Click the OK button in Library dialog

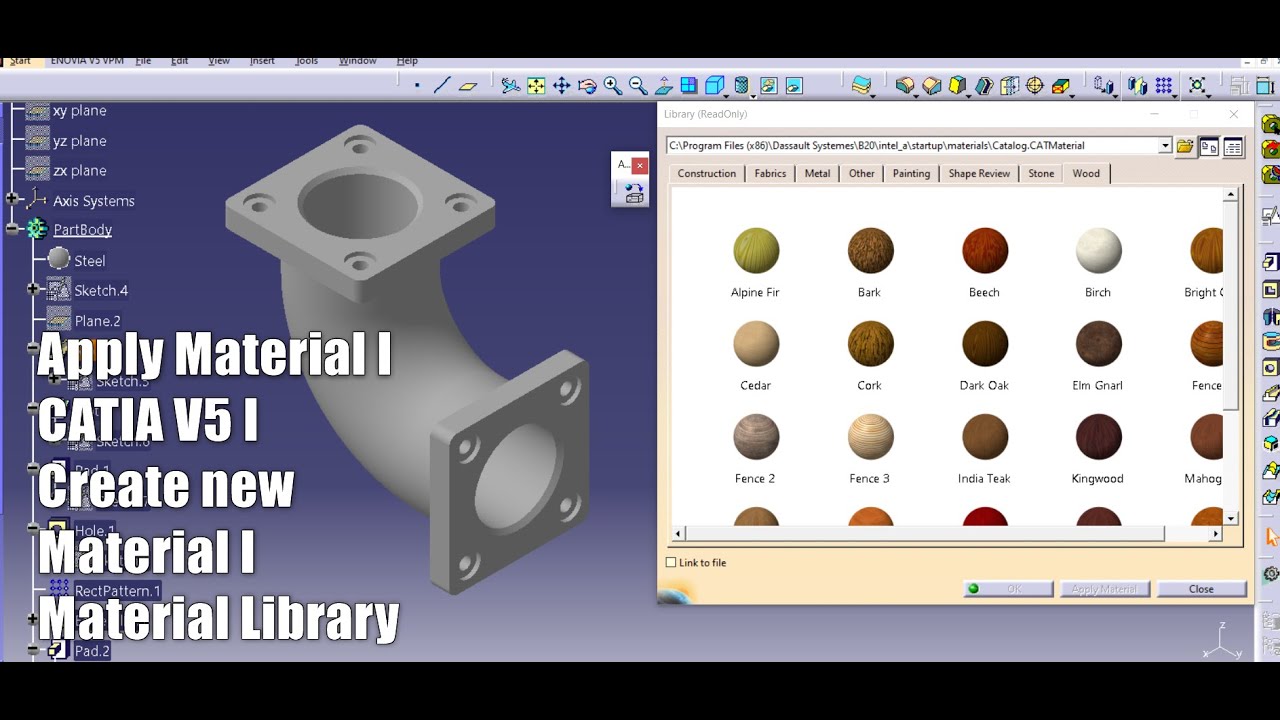pos(1008,589)
